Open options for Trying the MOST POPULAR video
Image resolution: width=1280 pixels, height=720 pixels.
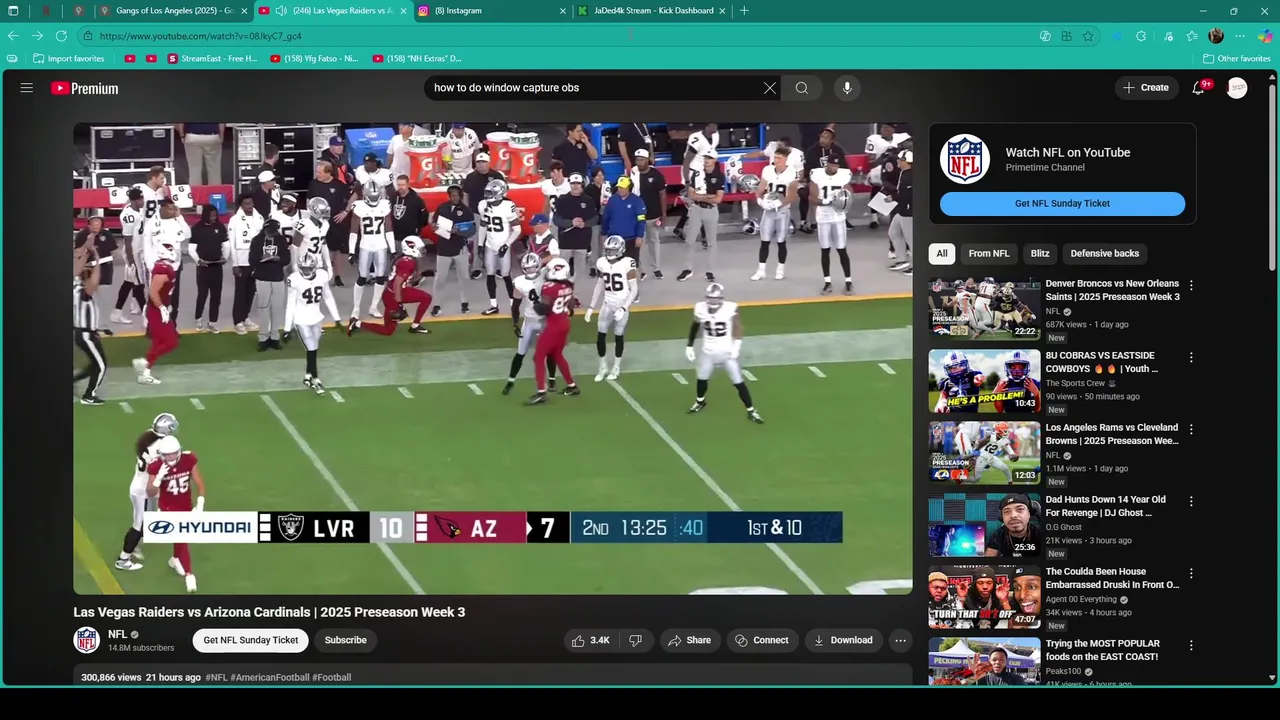coord(1191,645)
